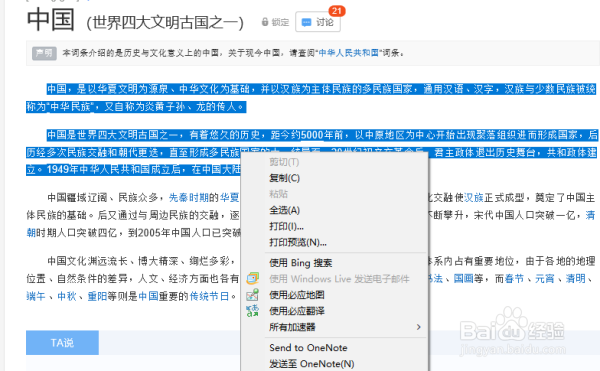Screen dimensions: 600x371
Task: Expand the 所有加速器 submenu arrow
Action: pos(419,327)
